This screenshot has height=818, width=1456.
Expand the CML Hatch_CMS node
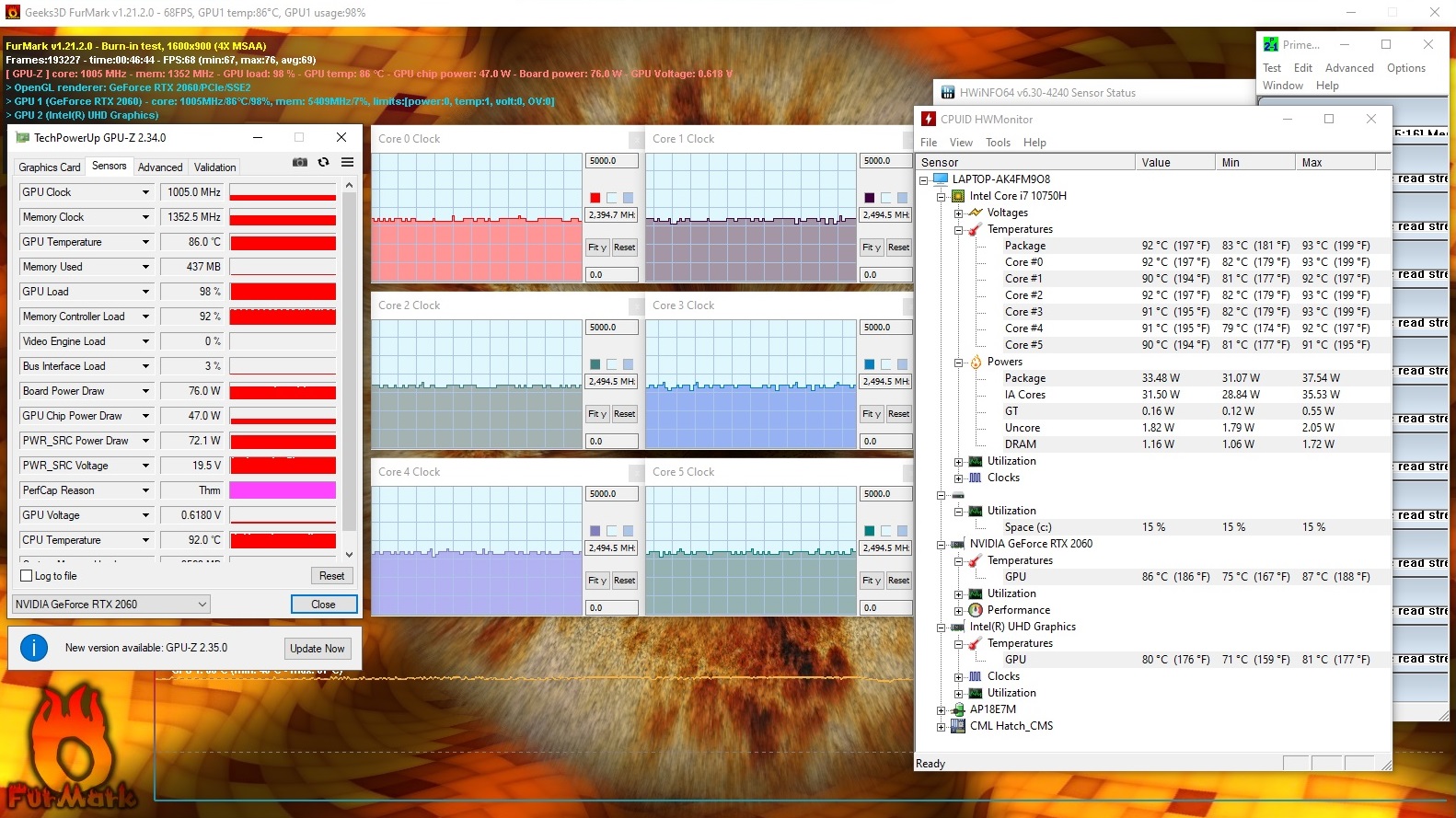941,726
